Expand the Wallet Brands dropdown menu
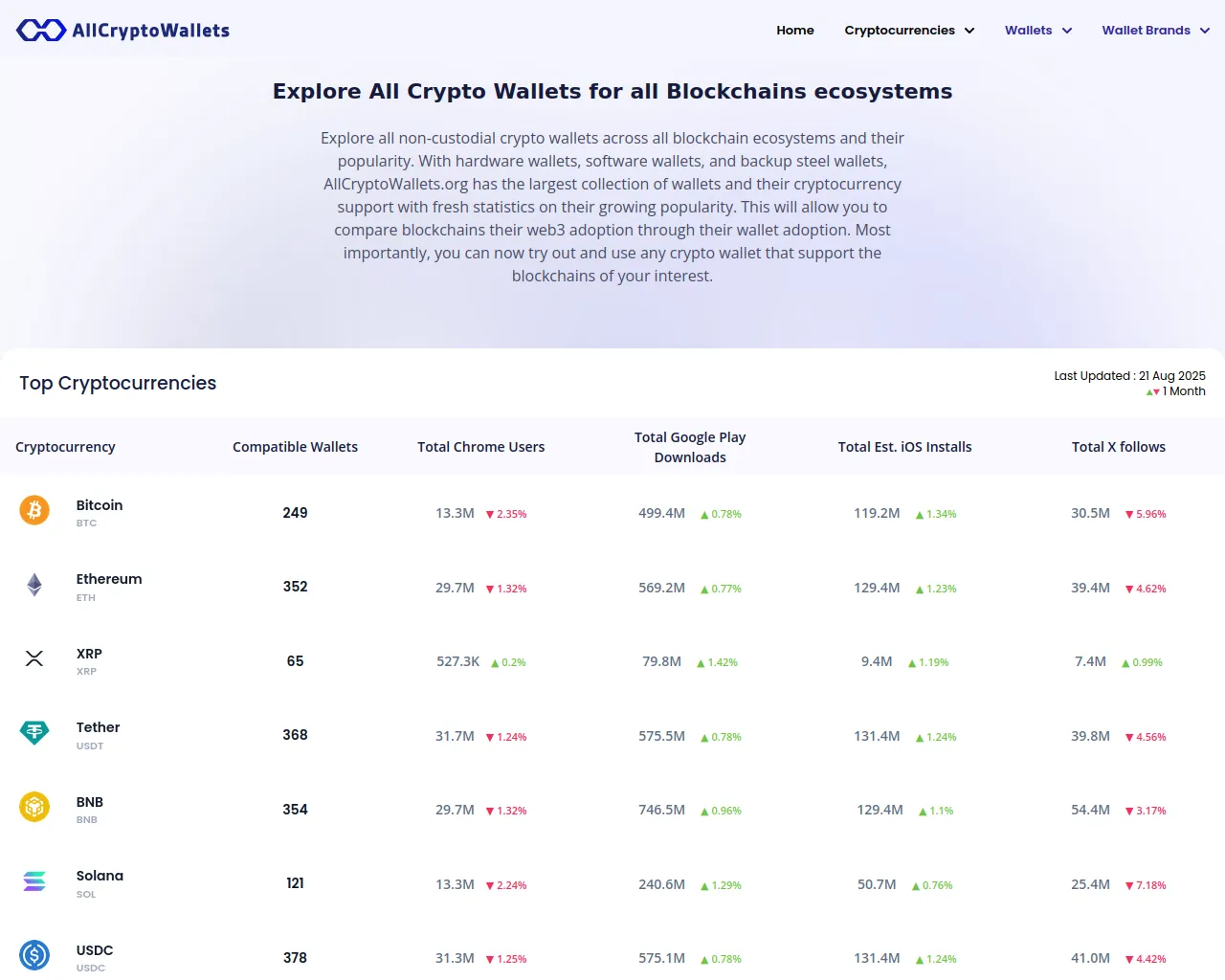This screenshot has height=980, width=1225. pos(1156,31)
